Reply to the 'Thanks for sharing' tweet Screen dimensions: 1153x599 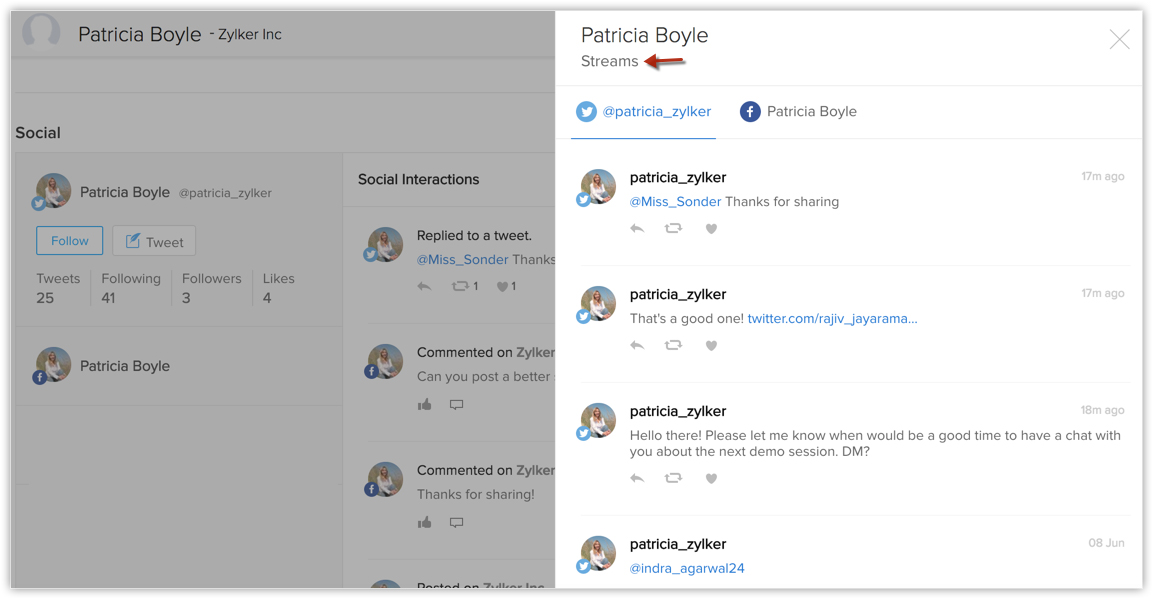pyautogui.click(x=637, y=229)
